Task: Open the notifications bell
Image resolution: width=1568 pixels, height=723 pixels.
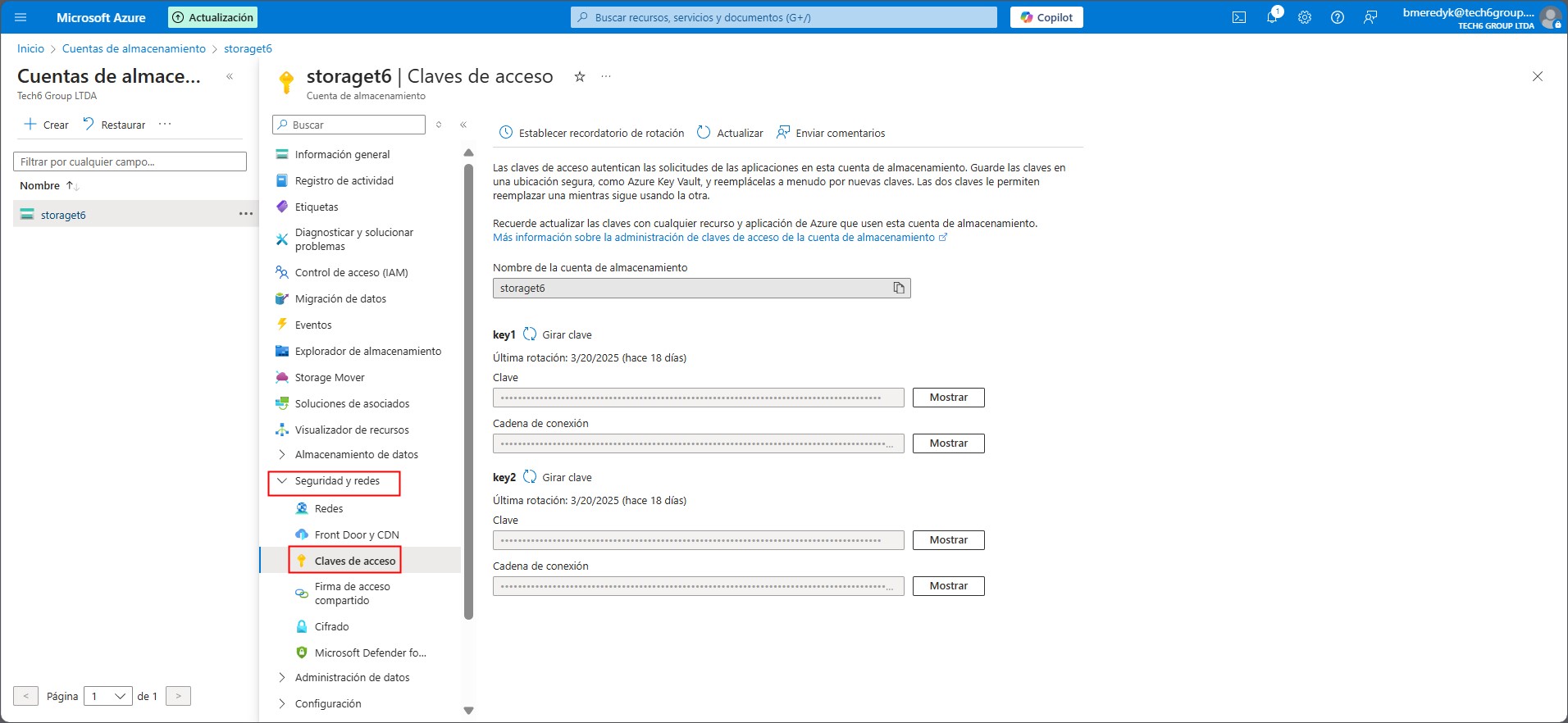Action: point(1272,17)
